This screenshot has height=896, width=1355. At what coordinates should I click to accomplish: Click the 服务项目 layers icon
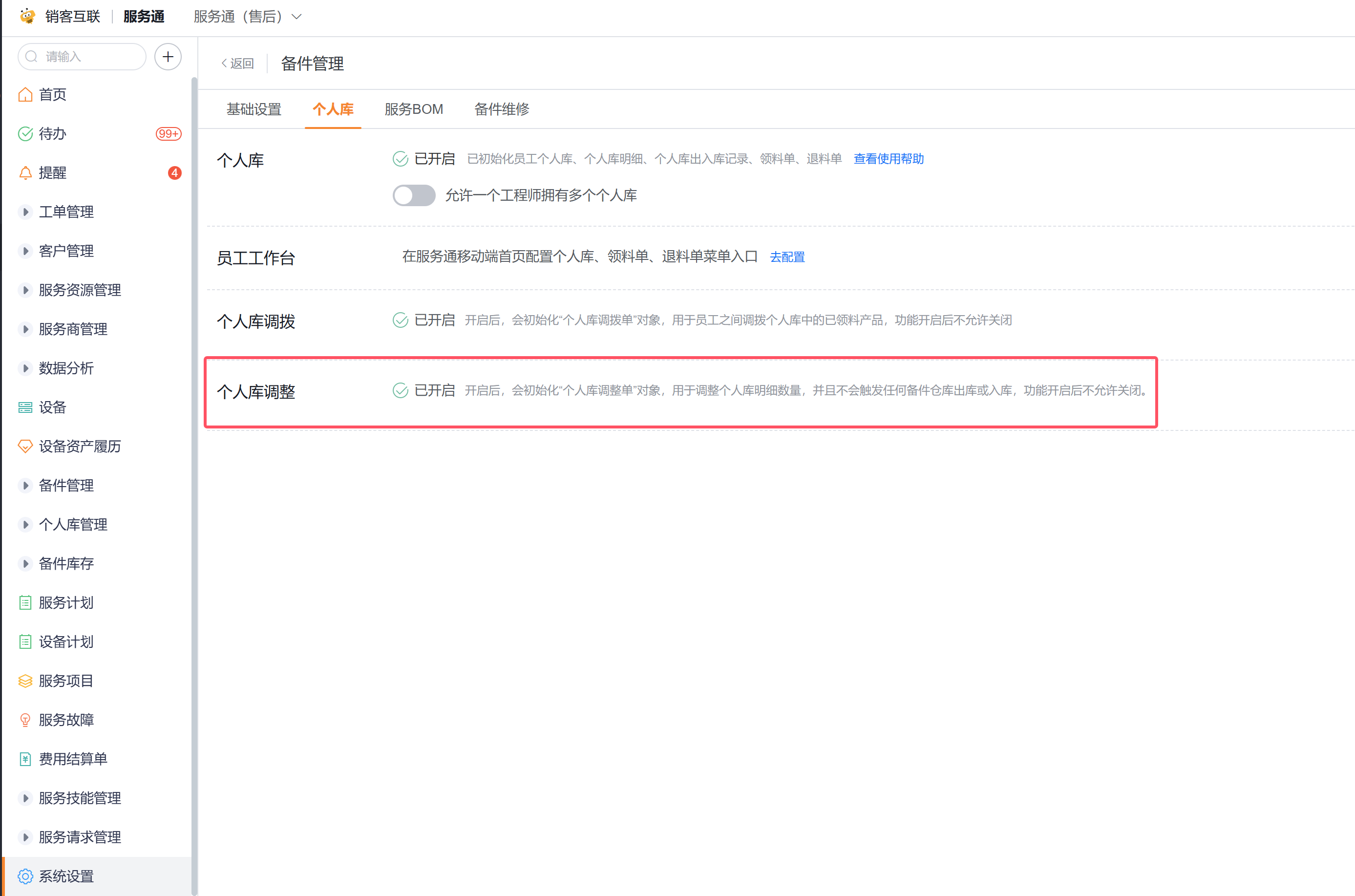[25, 681]
